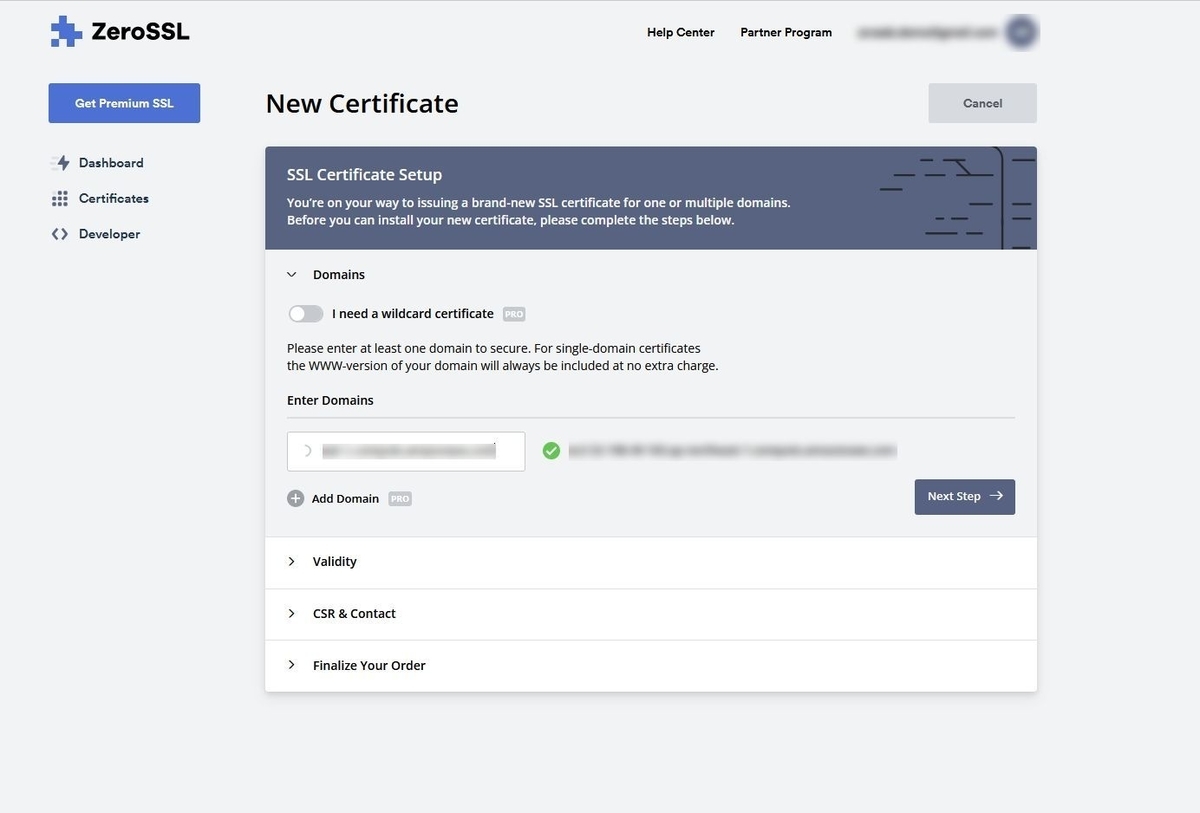Collapse the Domains section
1200x813 pixels.
(292, 274)
